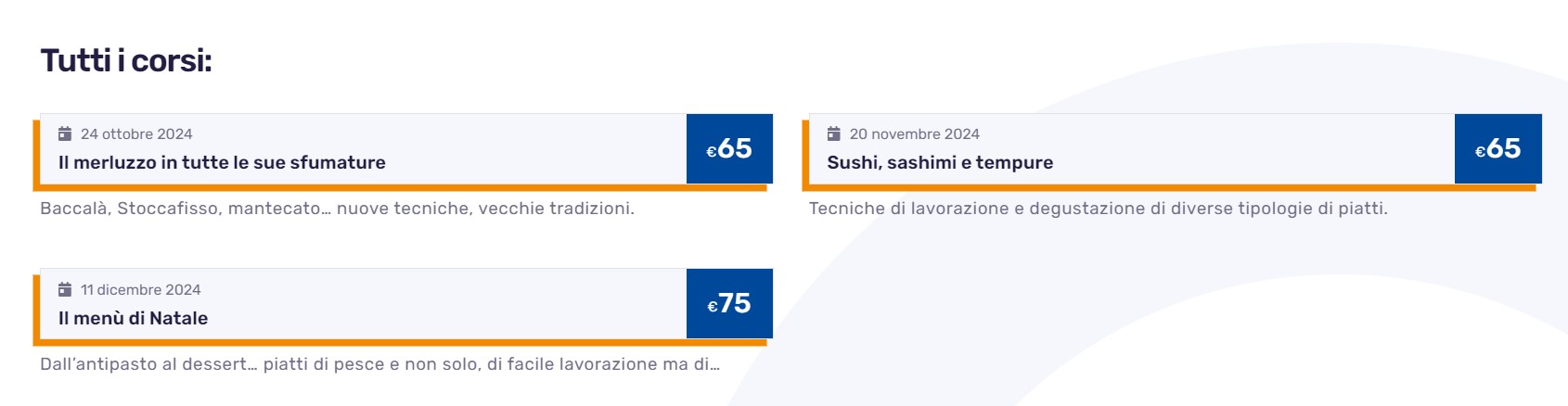Click the €75 price box for Natale menu
1568x406 pixels.
click(729, 303)
